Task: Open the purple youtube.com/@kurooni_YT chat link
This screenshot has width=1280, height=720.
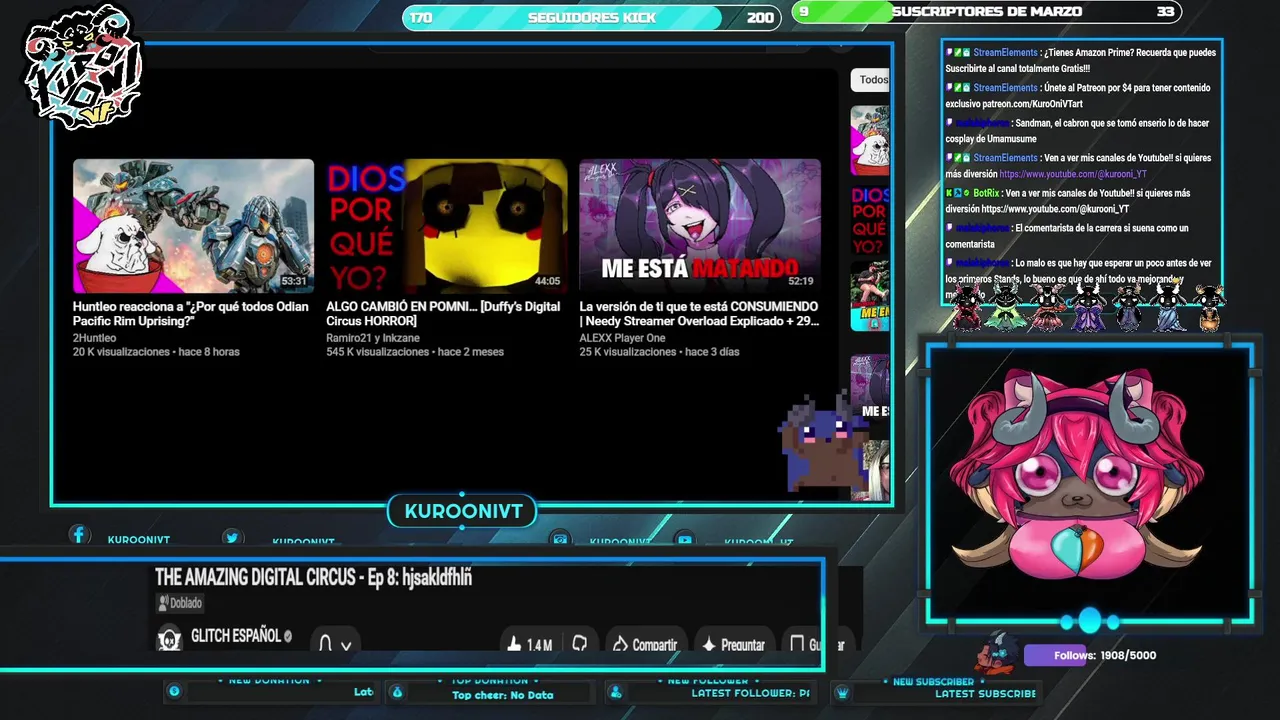Action: click(1073, 174)
